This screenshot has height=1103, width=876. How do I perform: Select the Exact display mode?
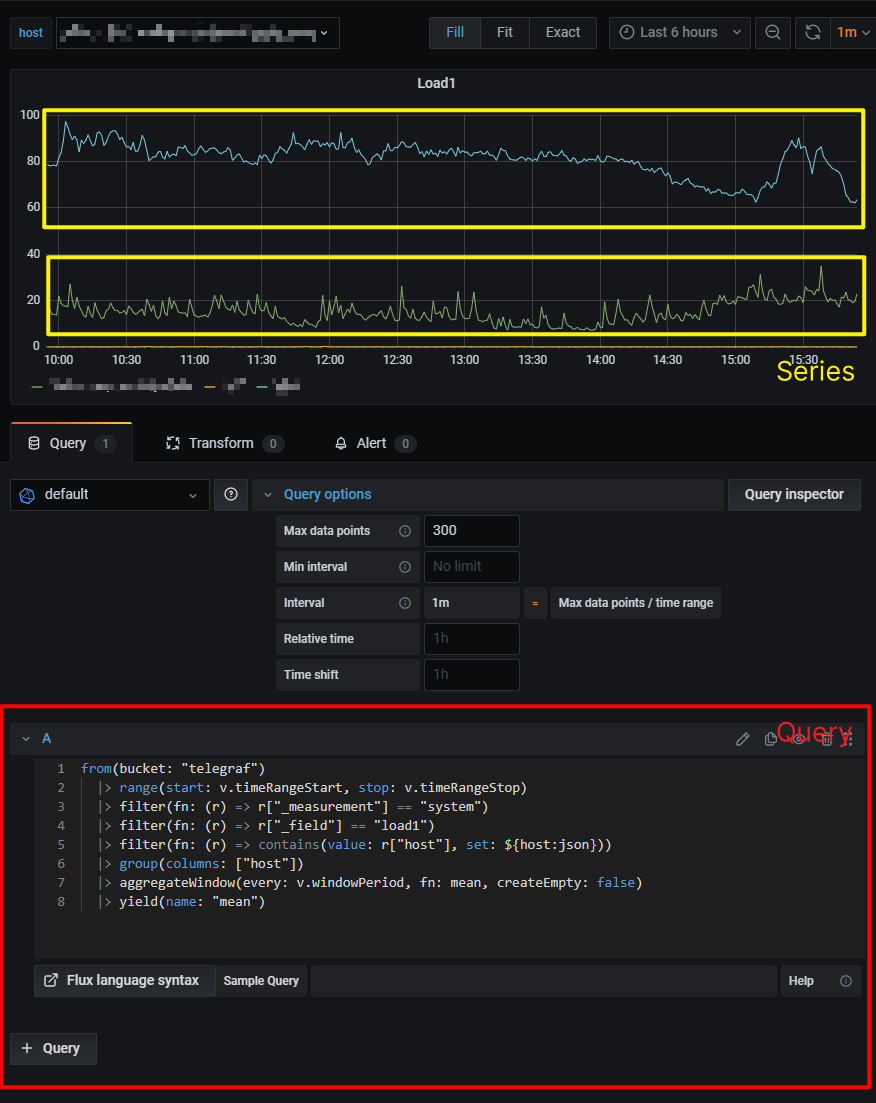coord(562,32)
